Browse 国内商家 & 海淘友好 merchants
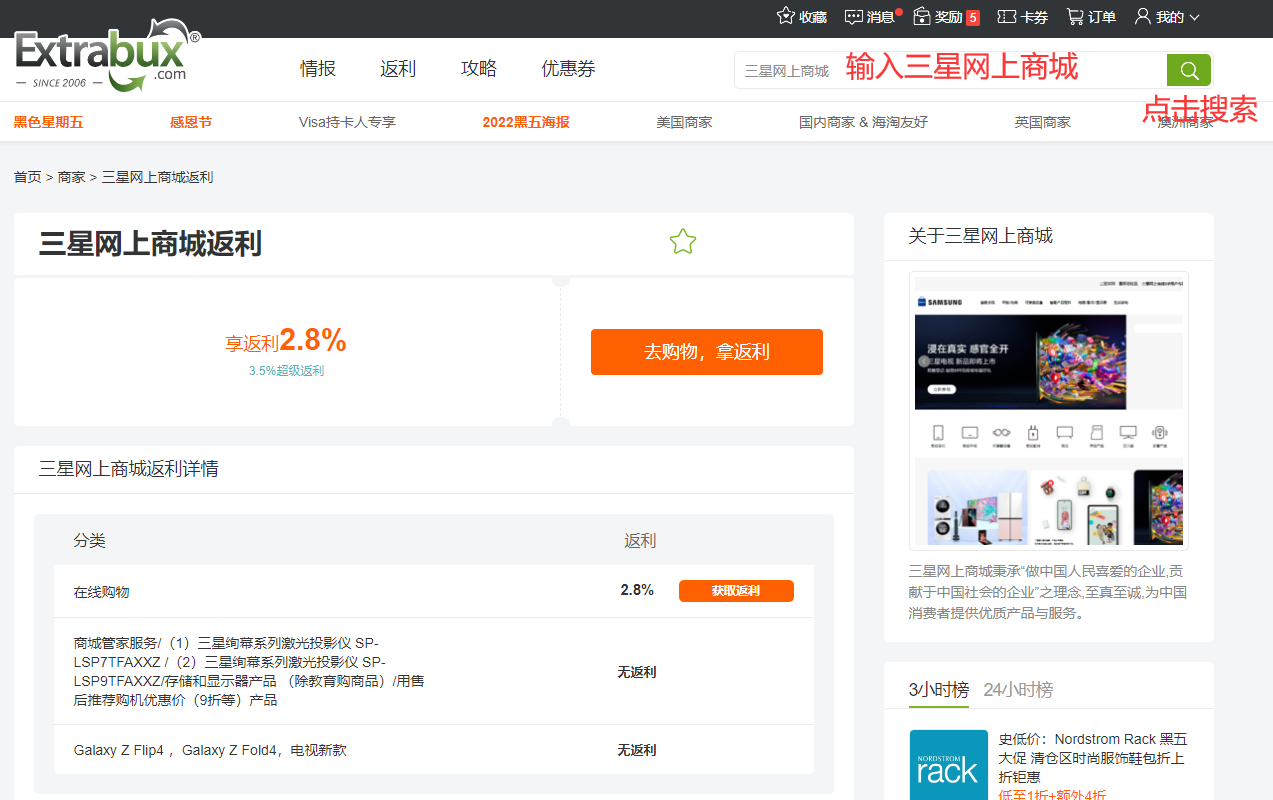Image resolution: width=1273 pixels, height=800 pixels. [863, 122]
